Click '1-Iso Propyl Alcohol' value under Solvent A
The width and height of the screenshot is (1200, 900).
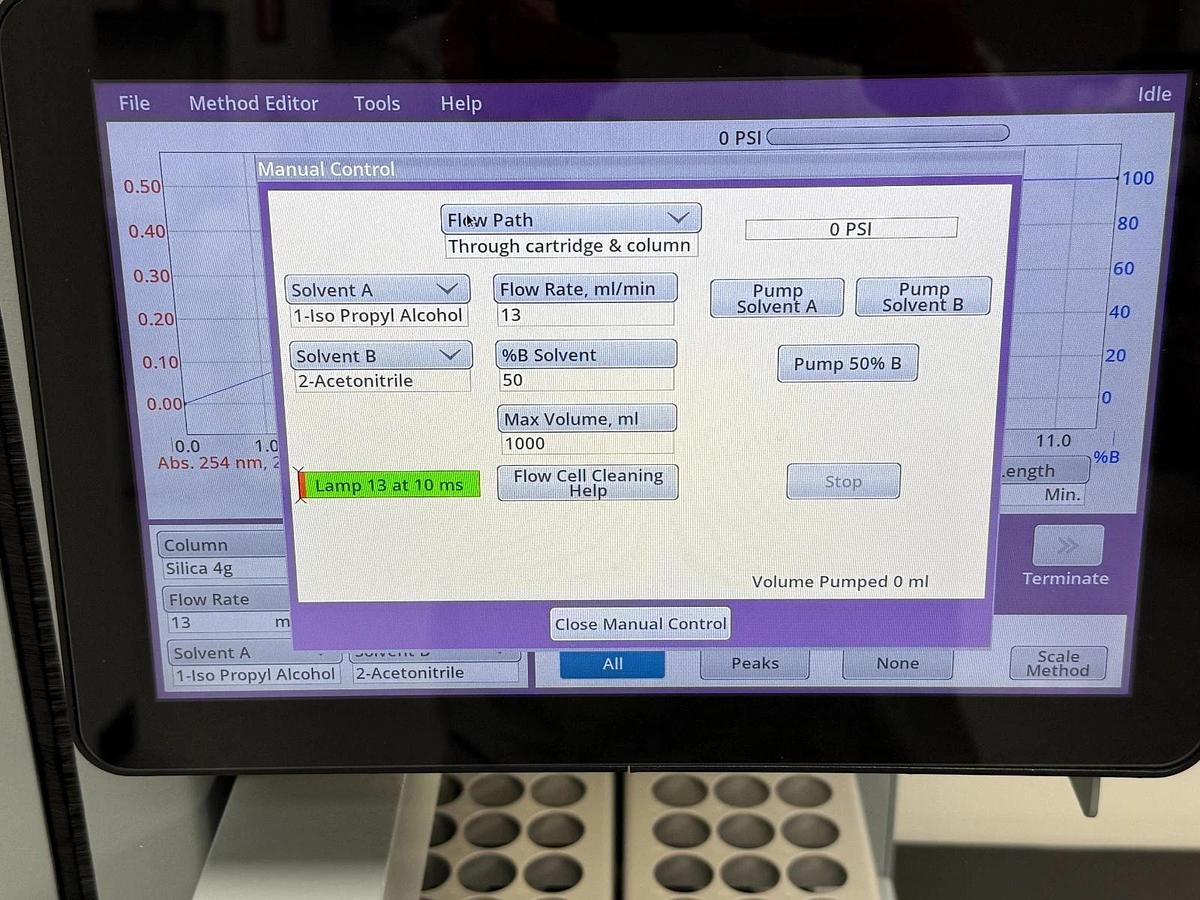(x=378, y=316)
